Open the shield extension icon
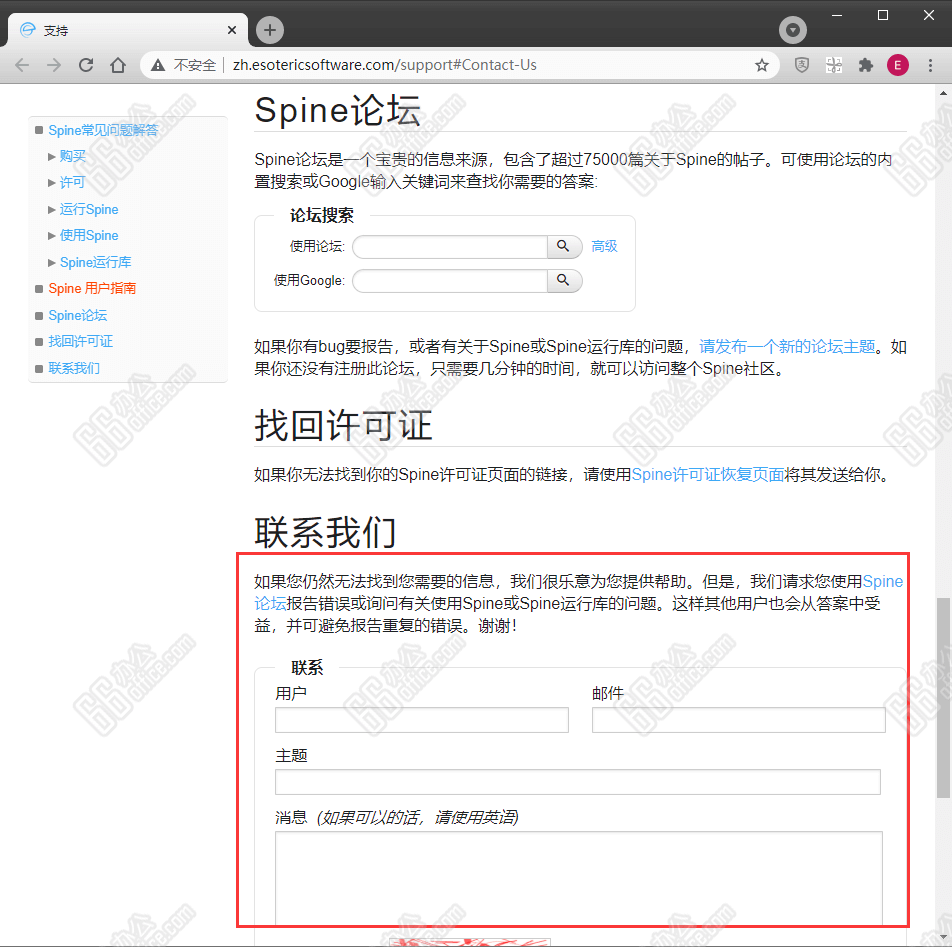This screenshot has width=952, height=947. (802, 65)
